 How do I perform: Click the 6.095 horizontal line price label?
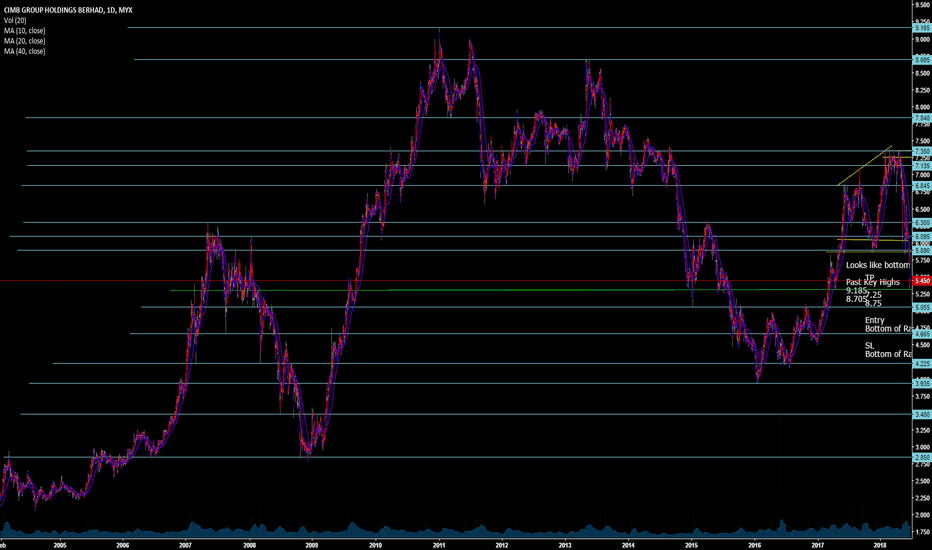tap(922, 237)
